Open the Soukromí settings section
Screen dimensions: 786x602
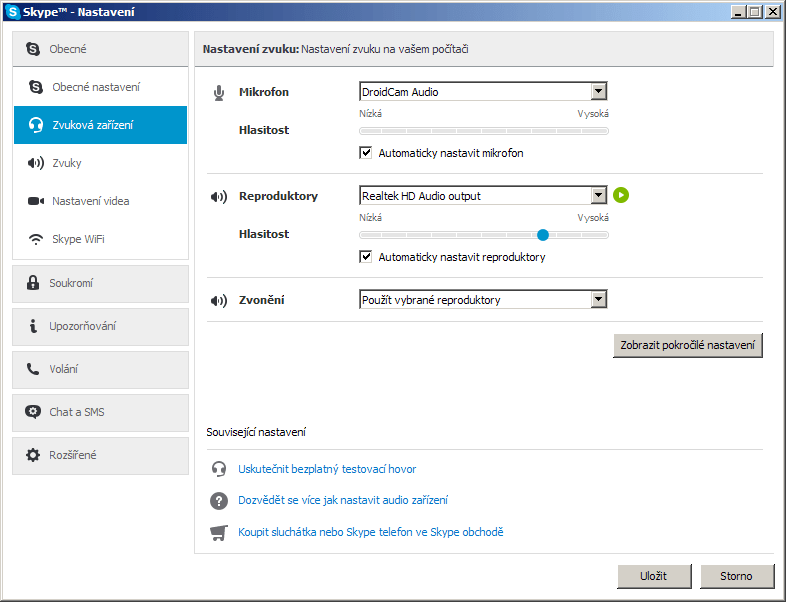coord(100,284)
